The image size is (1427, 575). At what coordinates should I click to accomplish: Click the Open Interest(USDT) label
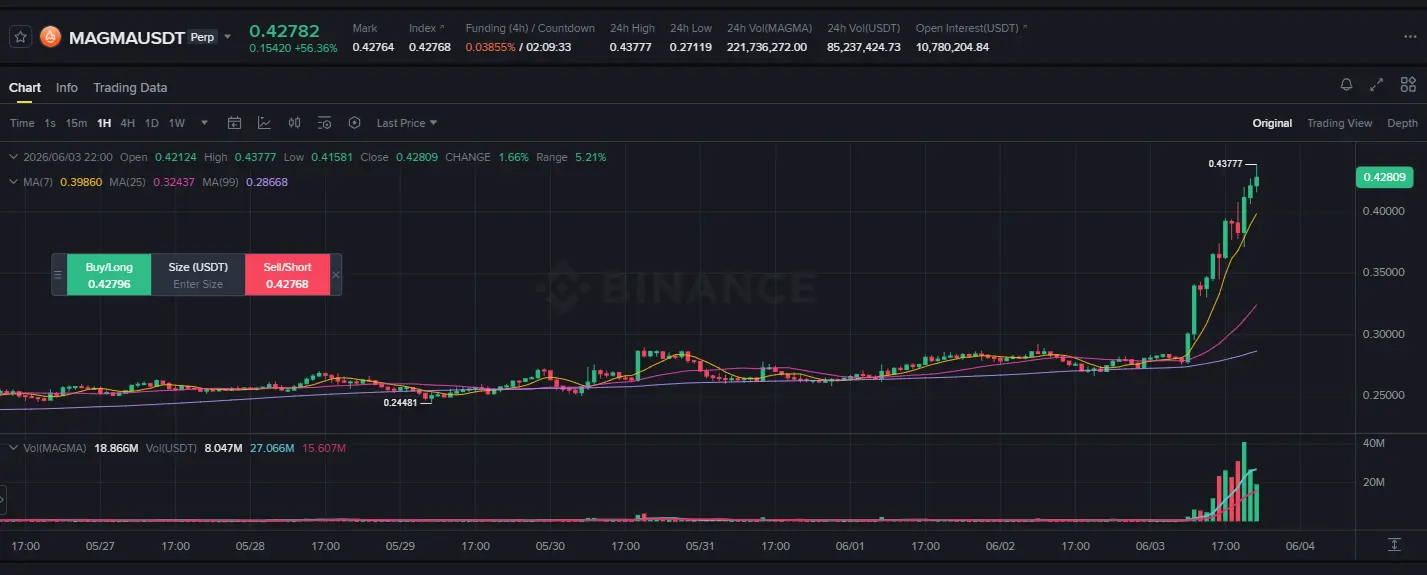(968, 28)
